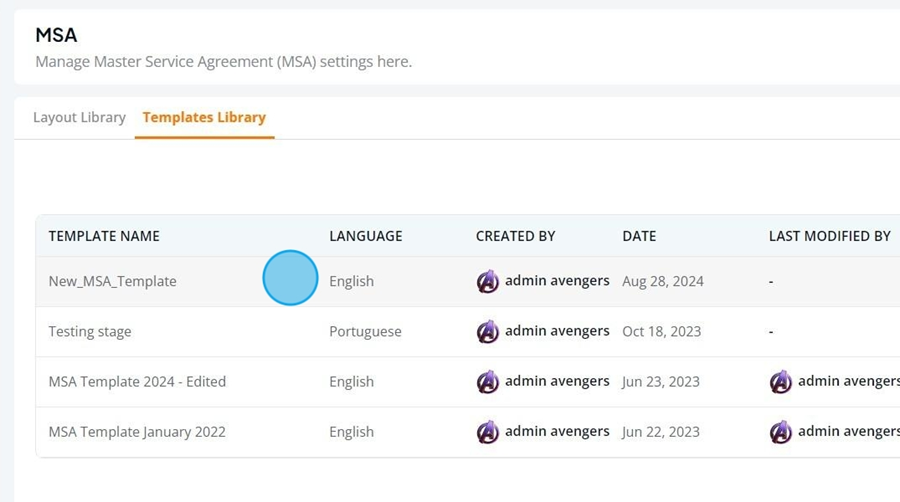Click Created By avatar for MSA Template January 2022
Viewport: 900px width, 502px height.
[x=488, y=432]
